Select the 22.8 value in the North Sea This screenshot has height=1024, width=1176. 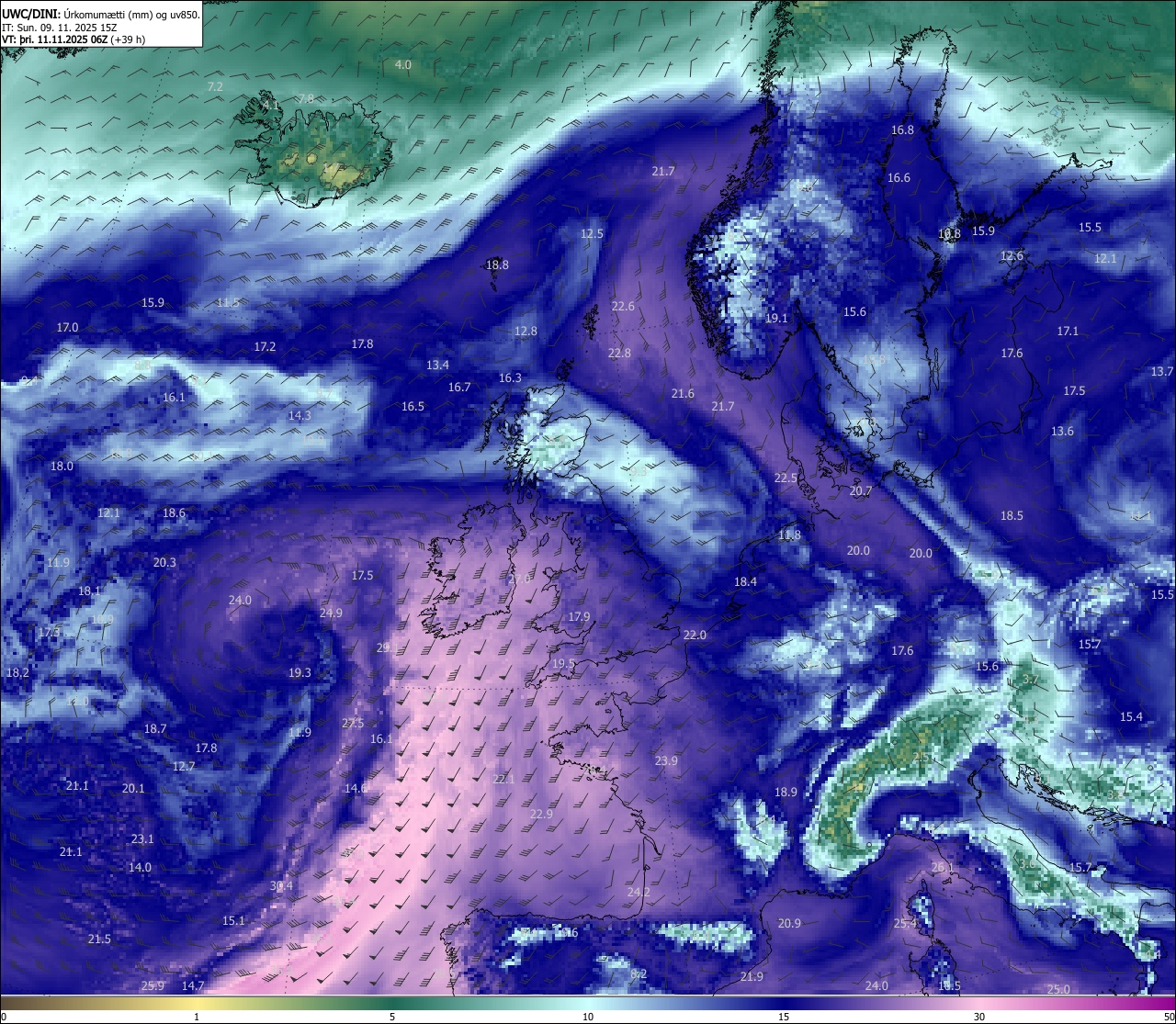coord(619,354)
